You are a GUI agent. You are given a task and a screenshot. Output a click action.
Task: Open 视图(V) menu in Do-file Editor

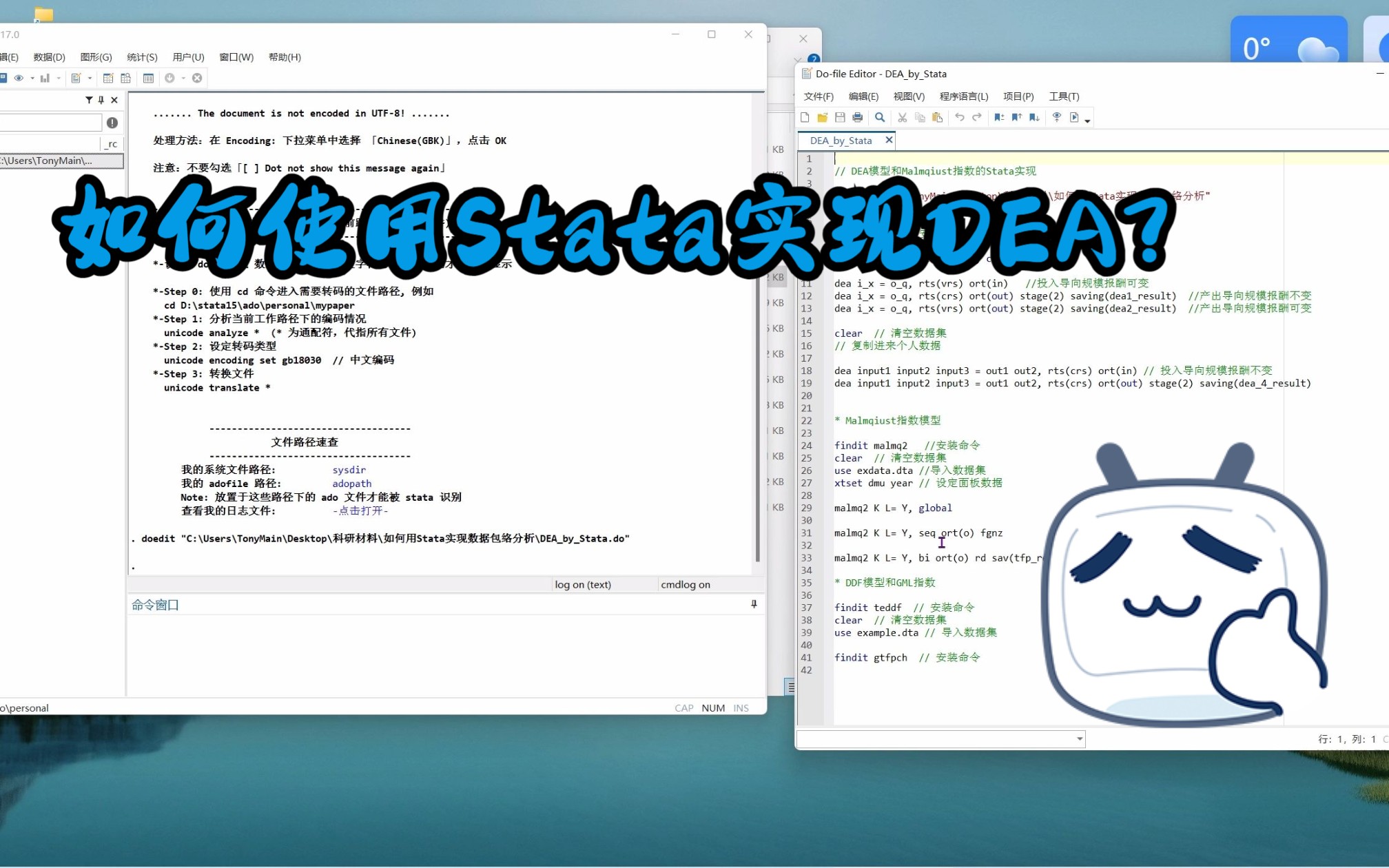909,96
